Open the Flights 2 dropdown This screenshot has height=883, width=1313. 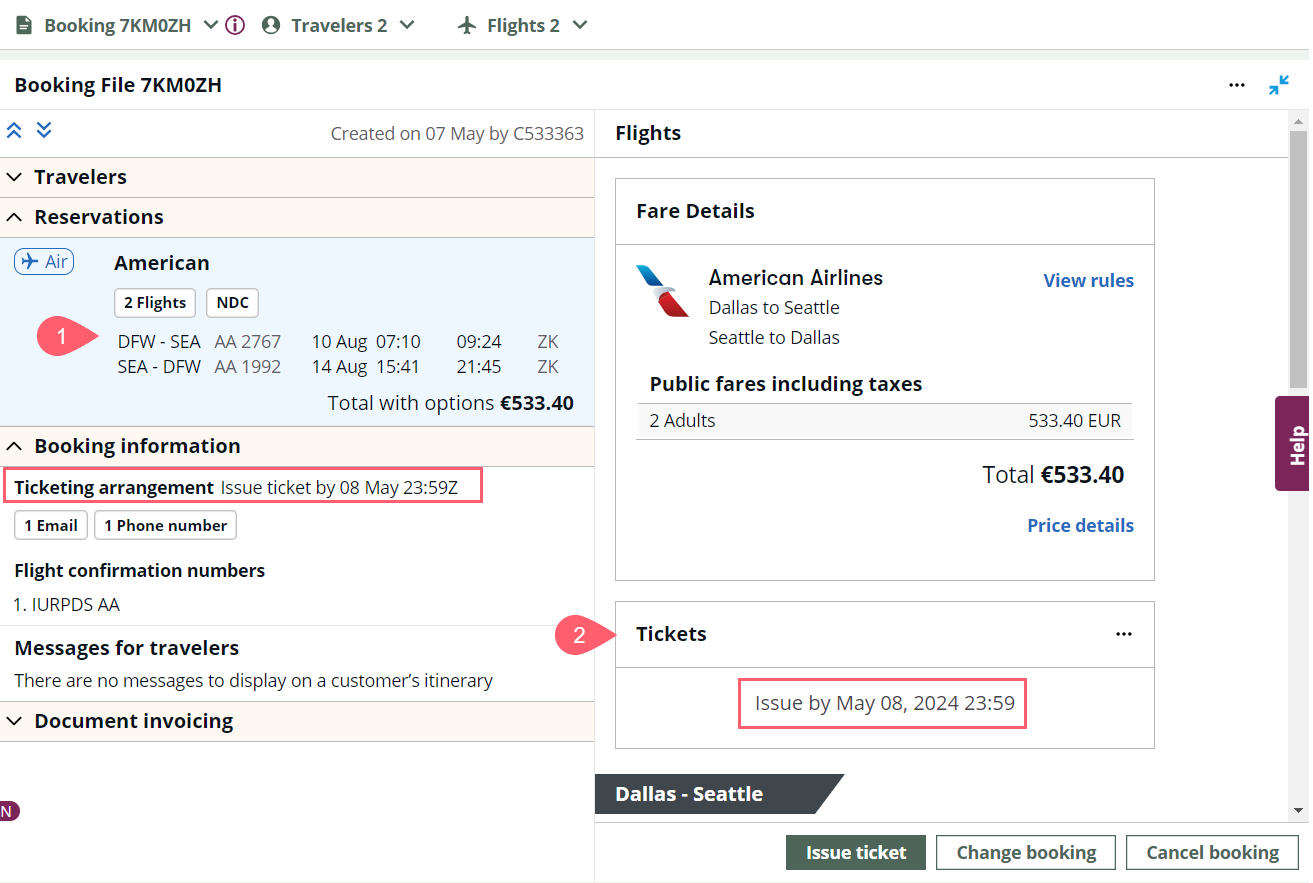580,25
